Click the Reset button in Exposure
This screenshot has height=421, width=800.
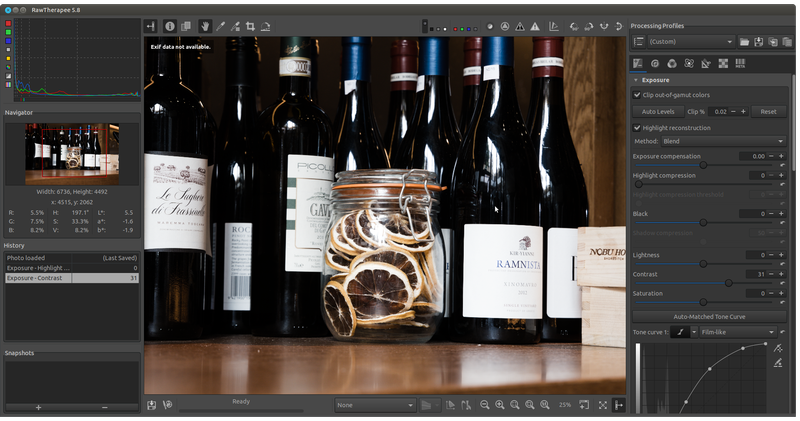(768, 112)
